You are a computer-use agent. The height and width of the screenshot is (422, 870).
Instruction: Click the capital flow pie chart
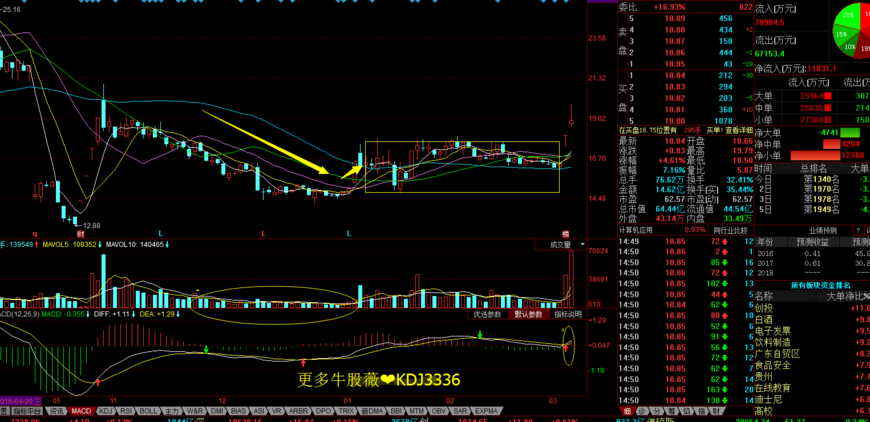(x=853, y=29)
